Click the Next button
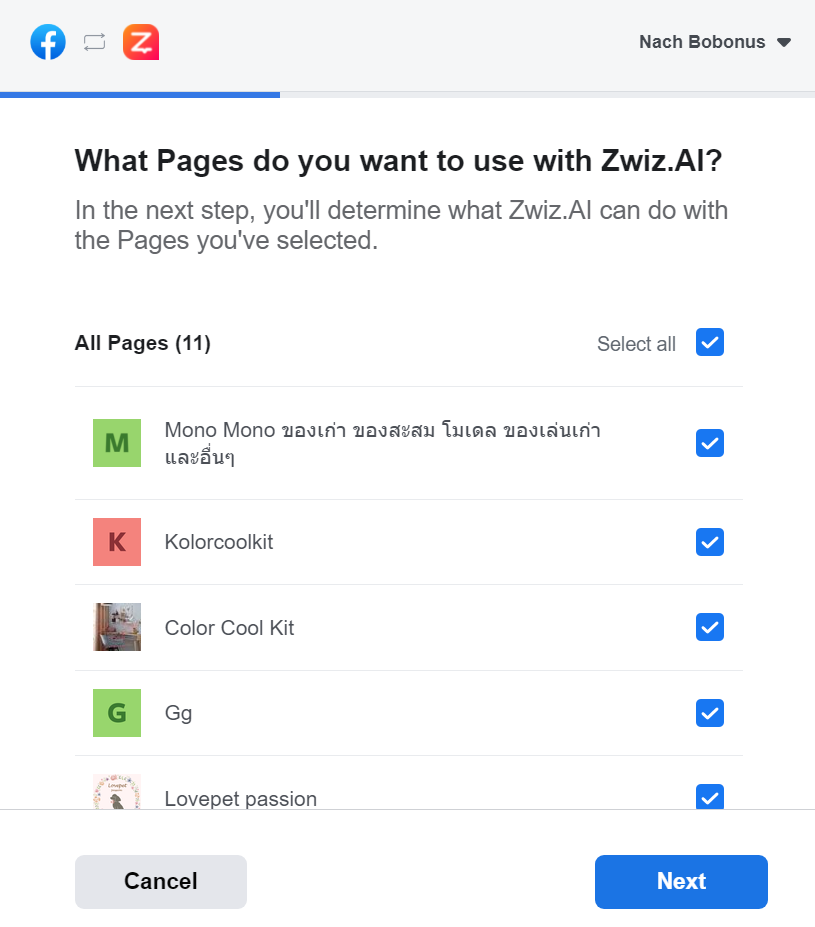The width and height of the screenshot is (815, 927). point(681,881)
